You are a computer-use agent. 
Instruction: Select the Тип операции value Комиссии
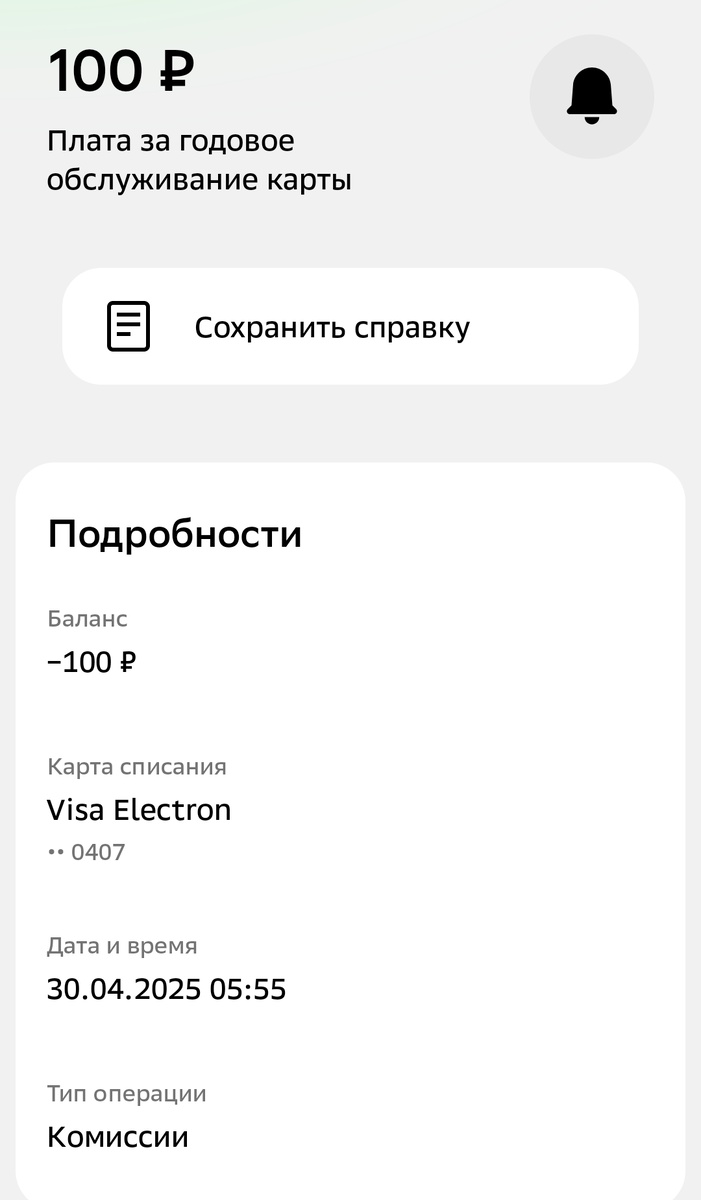tap(118, 1136)
